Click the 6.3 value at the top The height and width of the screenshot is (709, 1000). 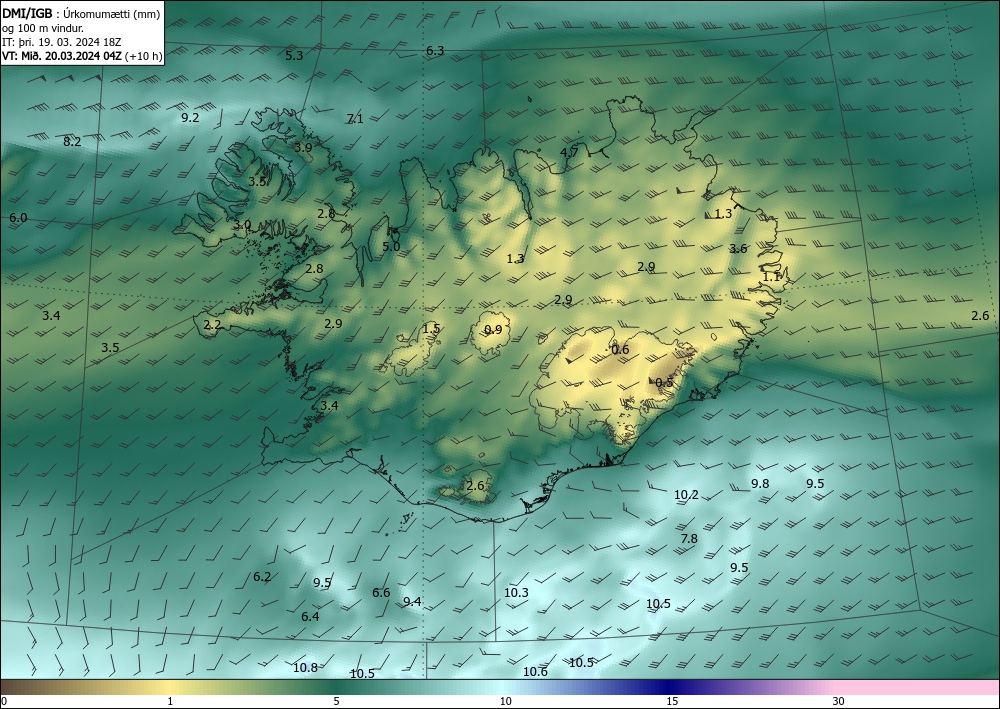click(x=435, y=50)
